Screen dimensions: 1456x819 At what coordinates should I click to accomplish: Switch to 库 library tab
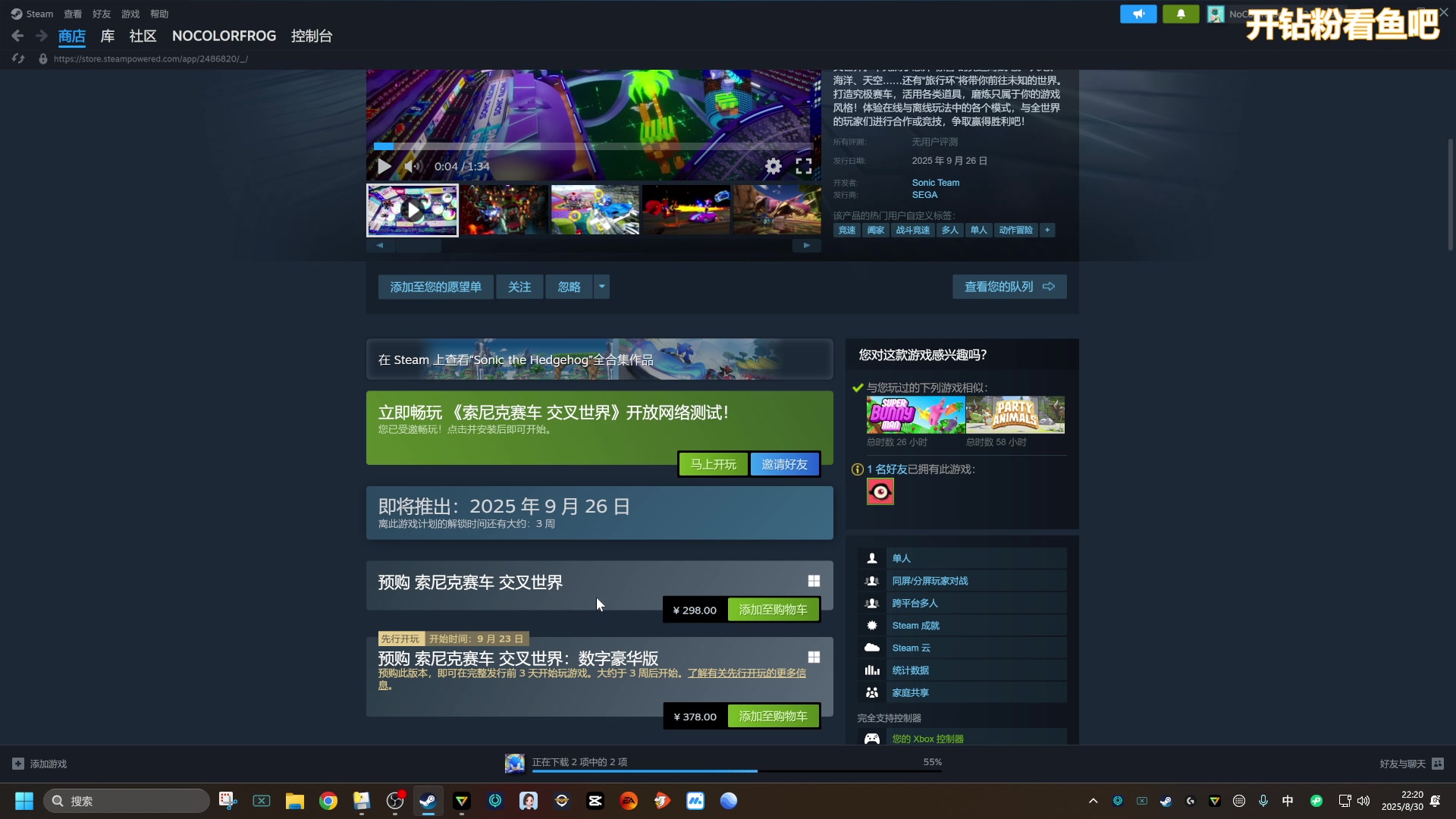pos(108,36)
